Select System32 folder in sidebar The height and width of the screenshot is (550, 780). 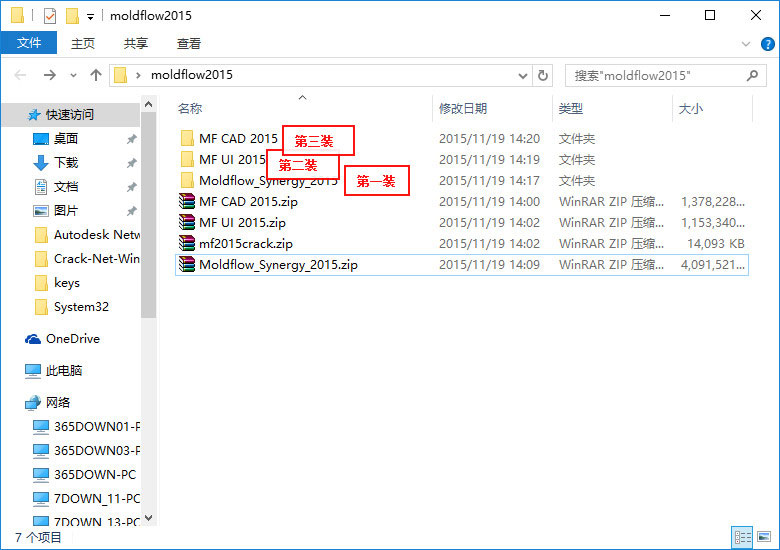[x=72, y=307]
